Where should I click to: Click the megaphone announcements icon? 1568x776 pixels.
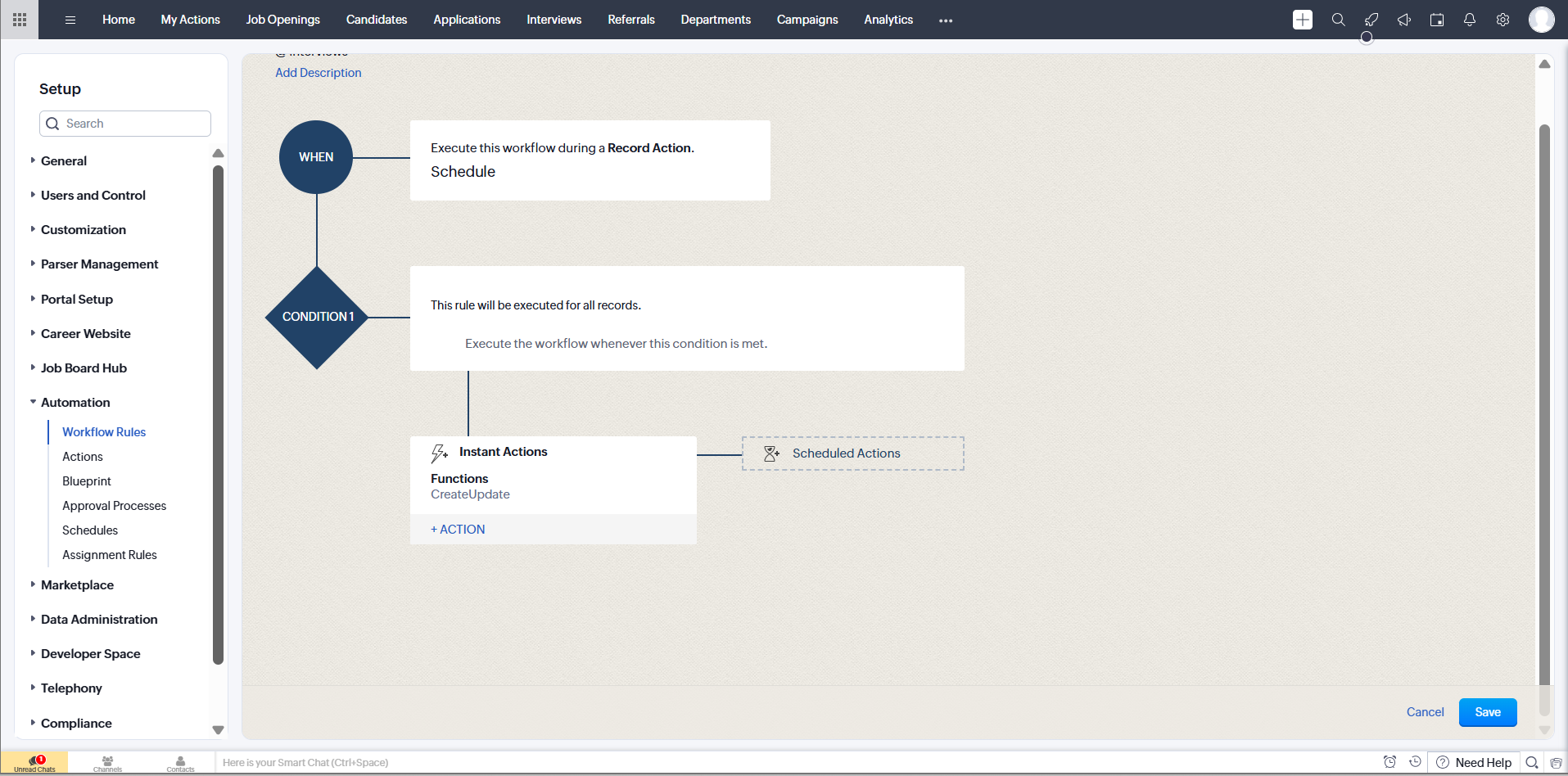coord(1403,20)
